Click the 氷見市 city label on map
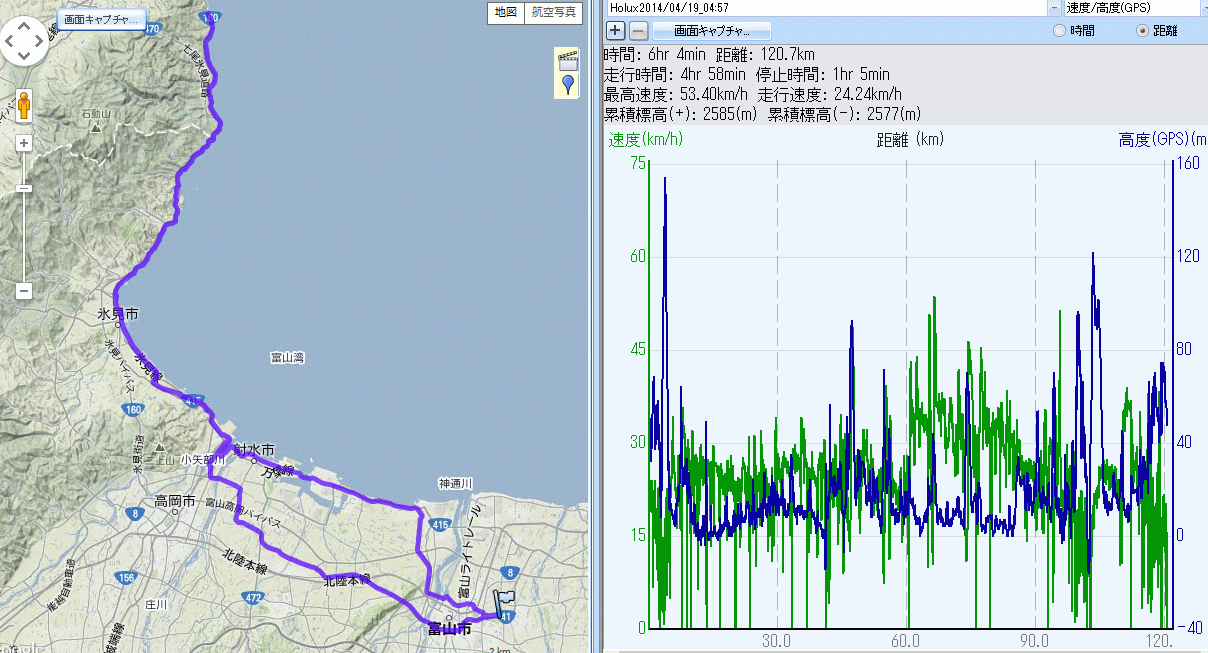This screenshot has height=653, width=1208. pos(117,315)
